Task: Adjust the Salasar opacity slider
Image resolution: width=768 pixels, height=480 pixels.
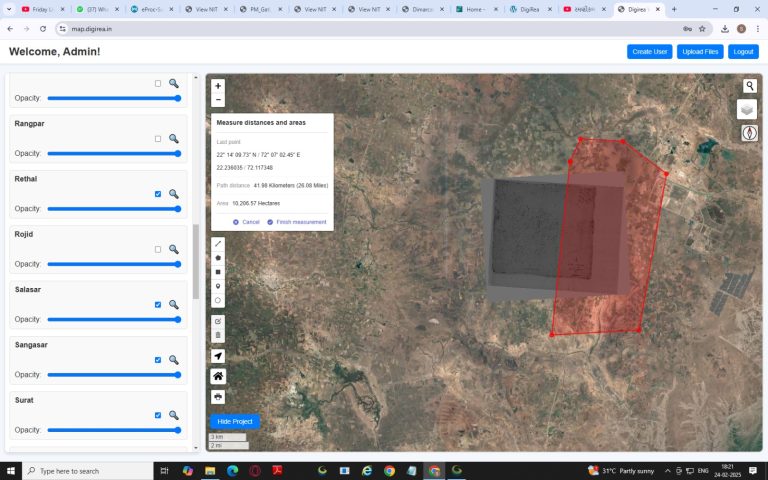Action: [114, 320]
